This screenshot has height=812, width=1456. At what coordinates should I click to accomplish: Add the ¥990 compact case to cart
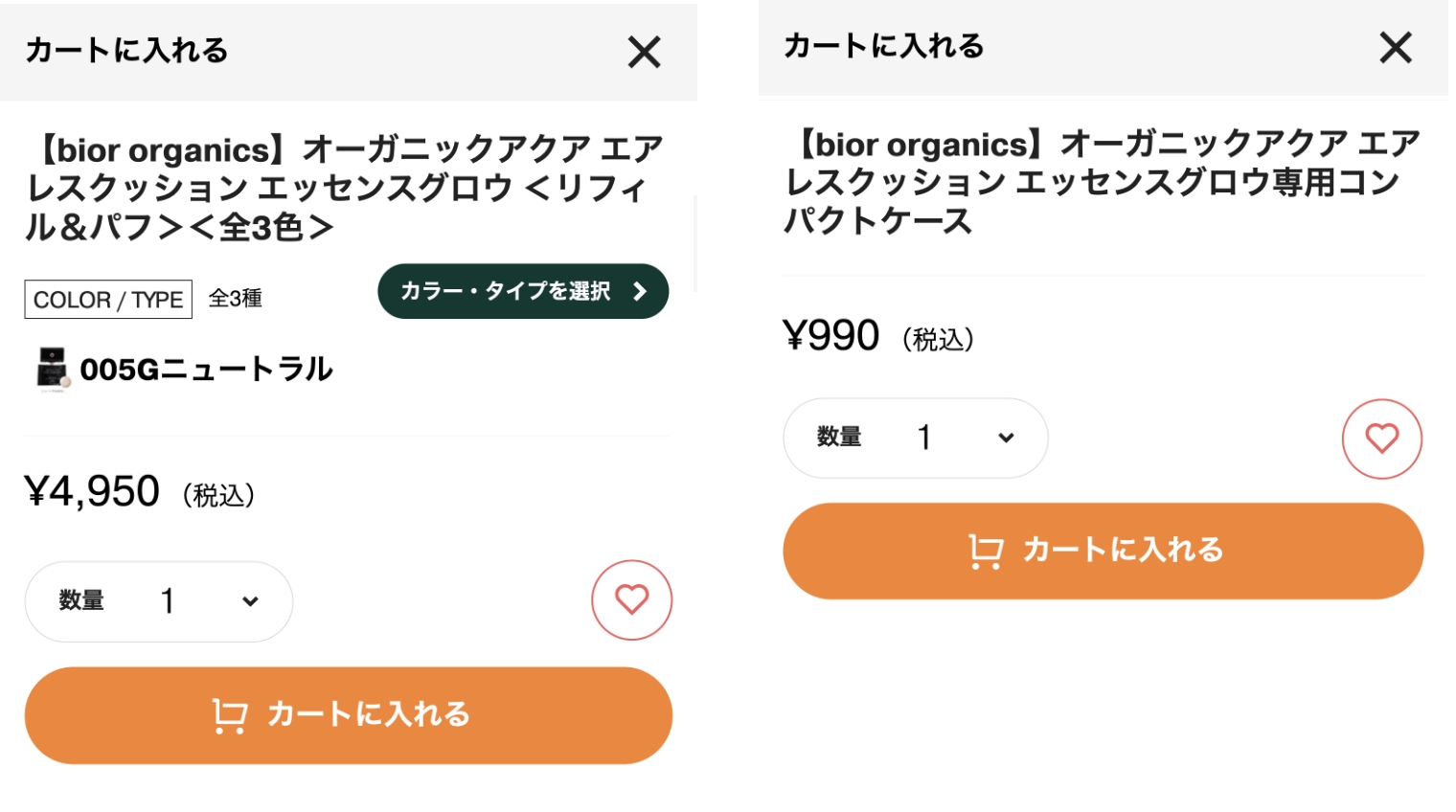(1103, 551)
